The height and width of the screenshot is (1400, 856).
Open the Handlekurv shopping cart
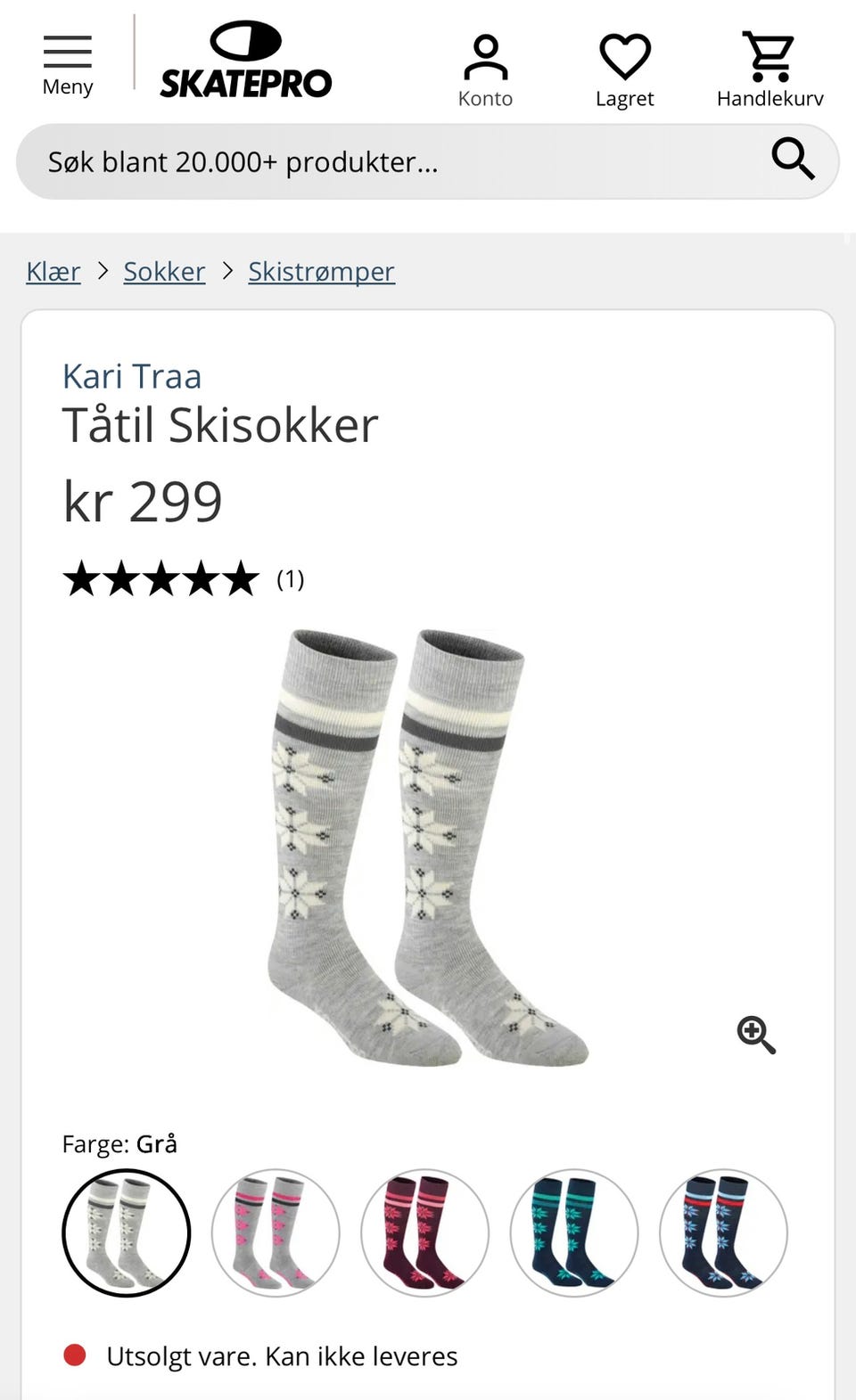coord(770,70)
